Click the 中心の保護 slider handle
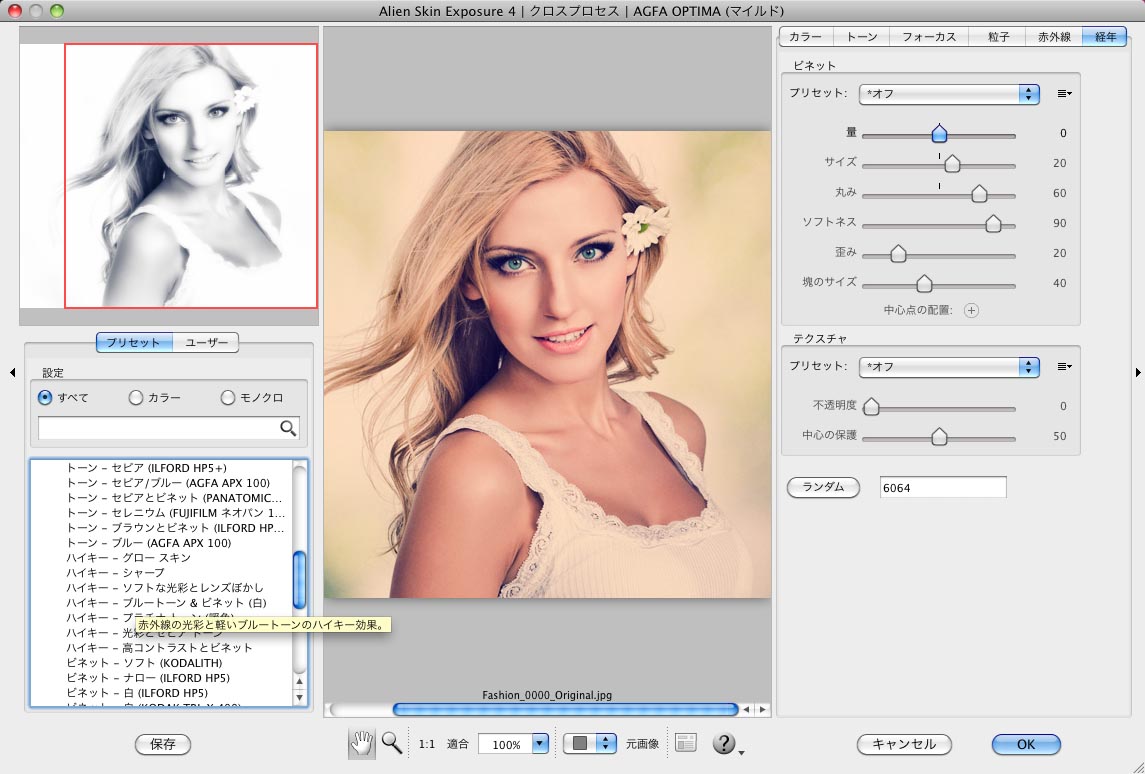Screen dimensions: 1145x774 [x=939, y=437]
